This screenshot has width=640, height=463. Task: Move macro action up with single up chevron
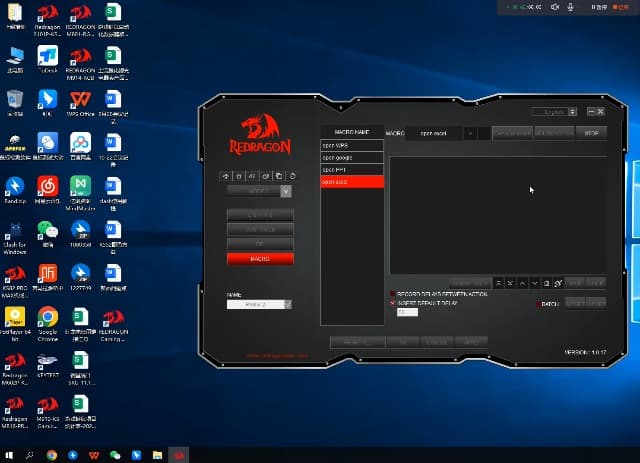click(x=522, y=283)
